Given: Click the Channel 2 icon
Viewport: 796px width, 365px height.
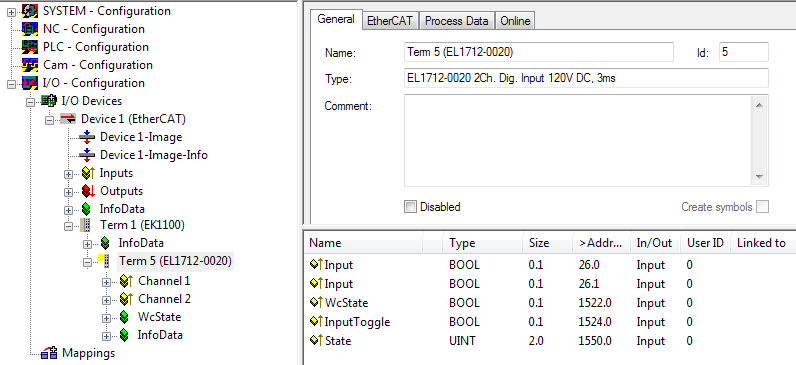Looking at the screenshot, I should (x=126, y=298).
